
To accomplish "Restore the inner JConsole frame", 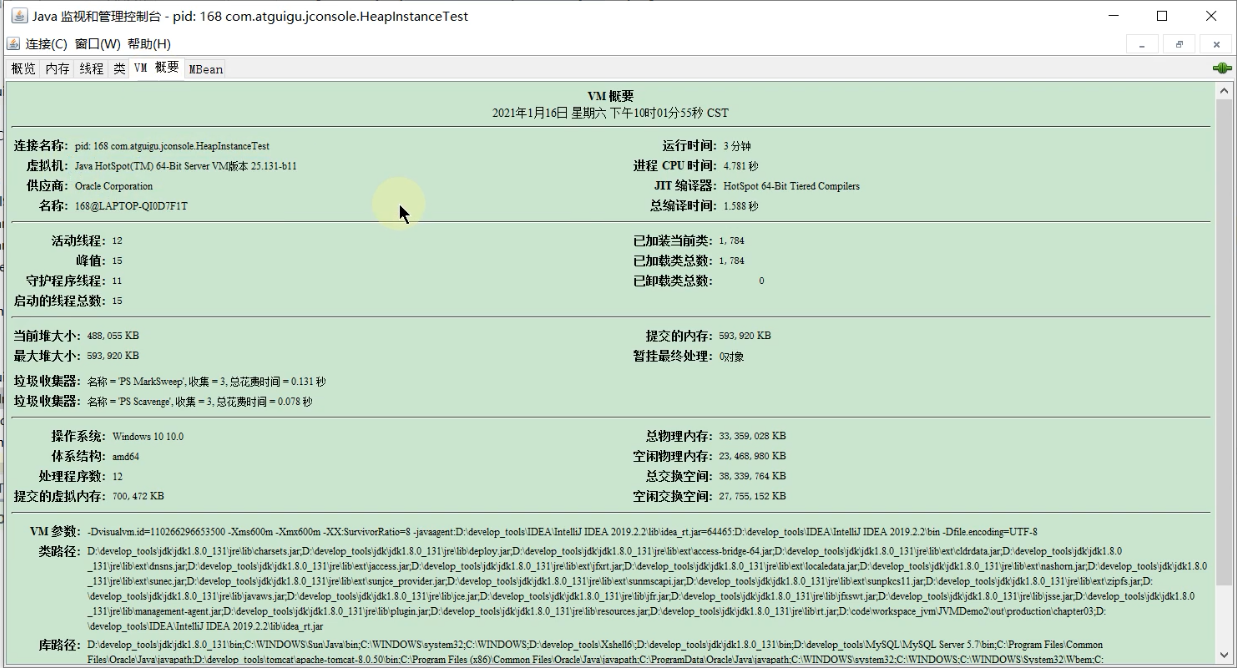I will pos(1179,45).
